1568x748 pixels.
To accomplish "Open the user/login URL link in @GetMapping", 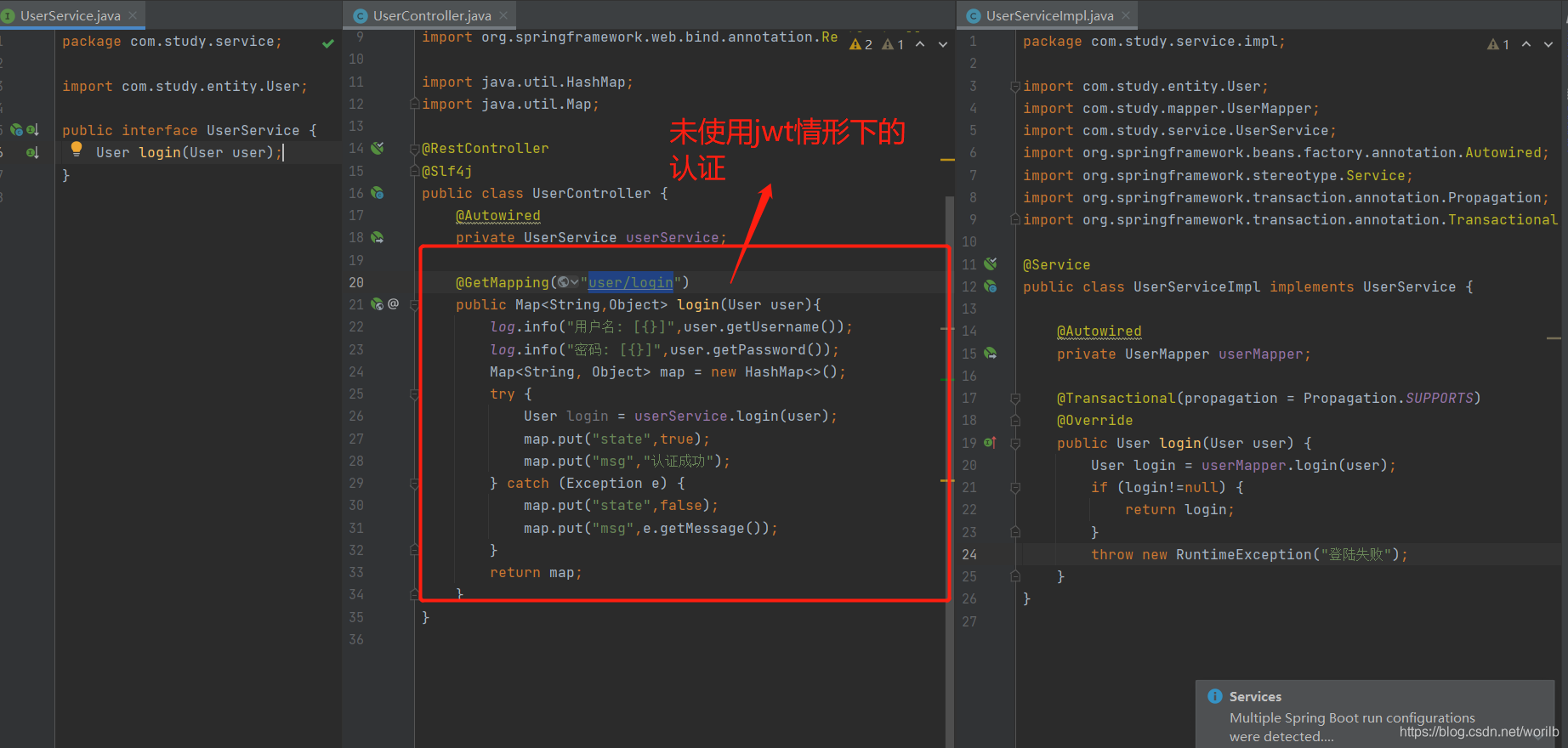I will tap(630, 282).
